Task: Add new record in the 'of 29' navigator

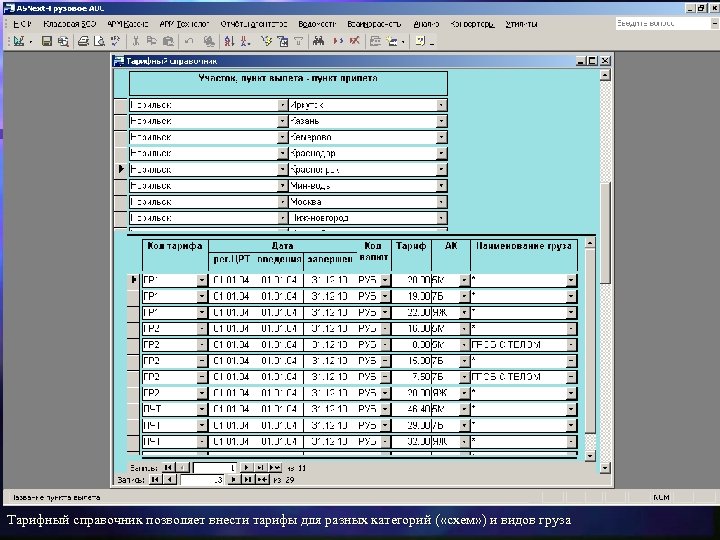Action: [x=263, y=480]
